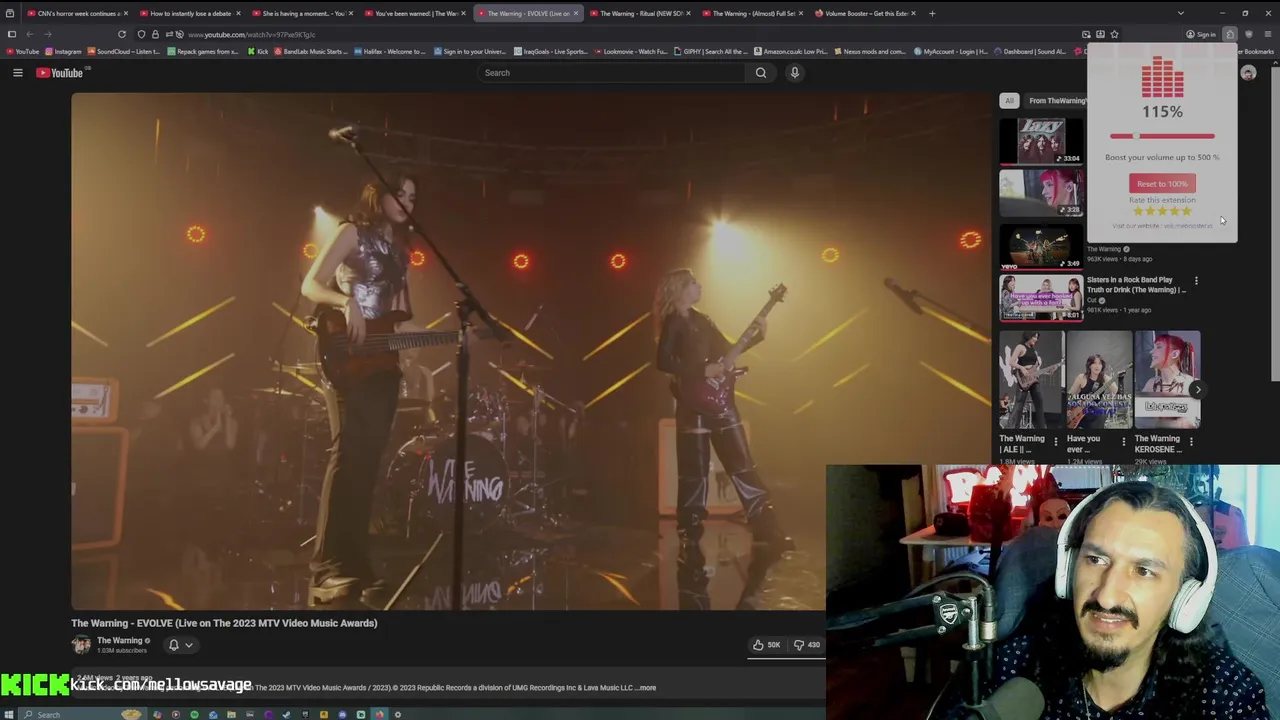Open YouTube account avatar menu
The image size is (1280, 720).
pos(1248,72)
